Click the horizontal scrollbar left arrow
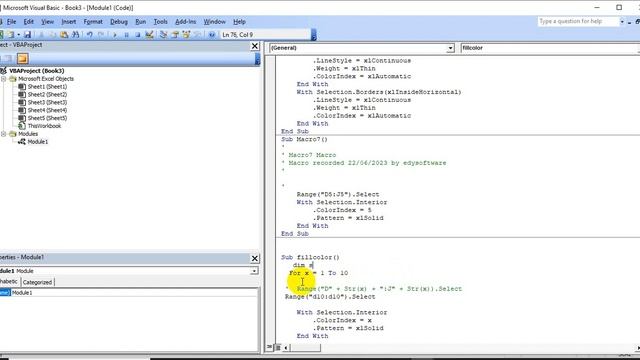 coord(286,348)
